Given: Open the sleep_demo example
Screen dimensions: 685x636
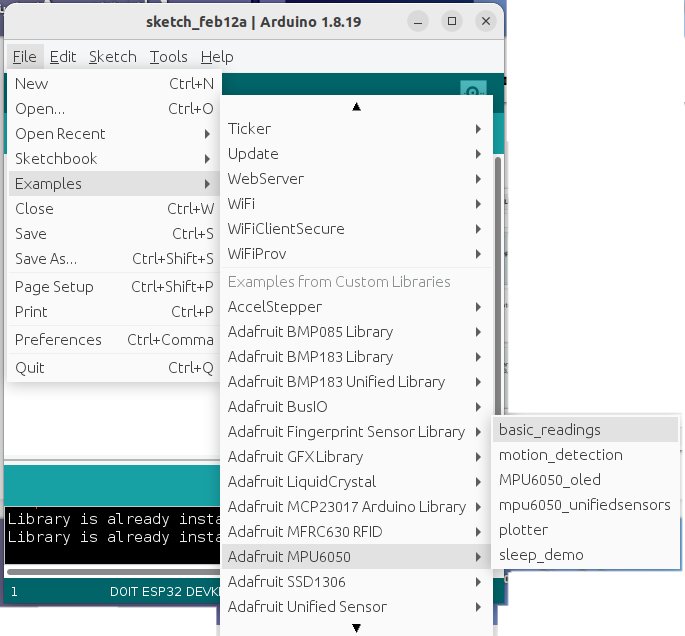Looking at the screenshot, I should coord(585,554).
